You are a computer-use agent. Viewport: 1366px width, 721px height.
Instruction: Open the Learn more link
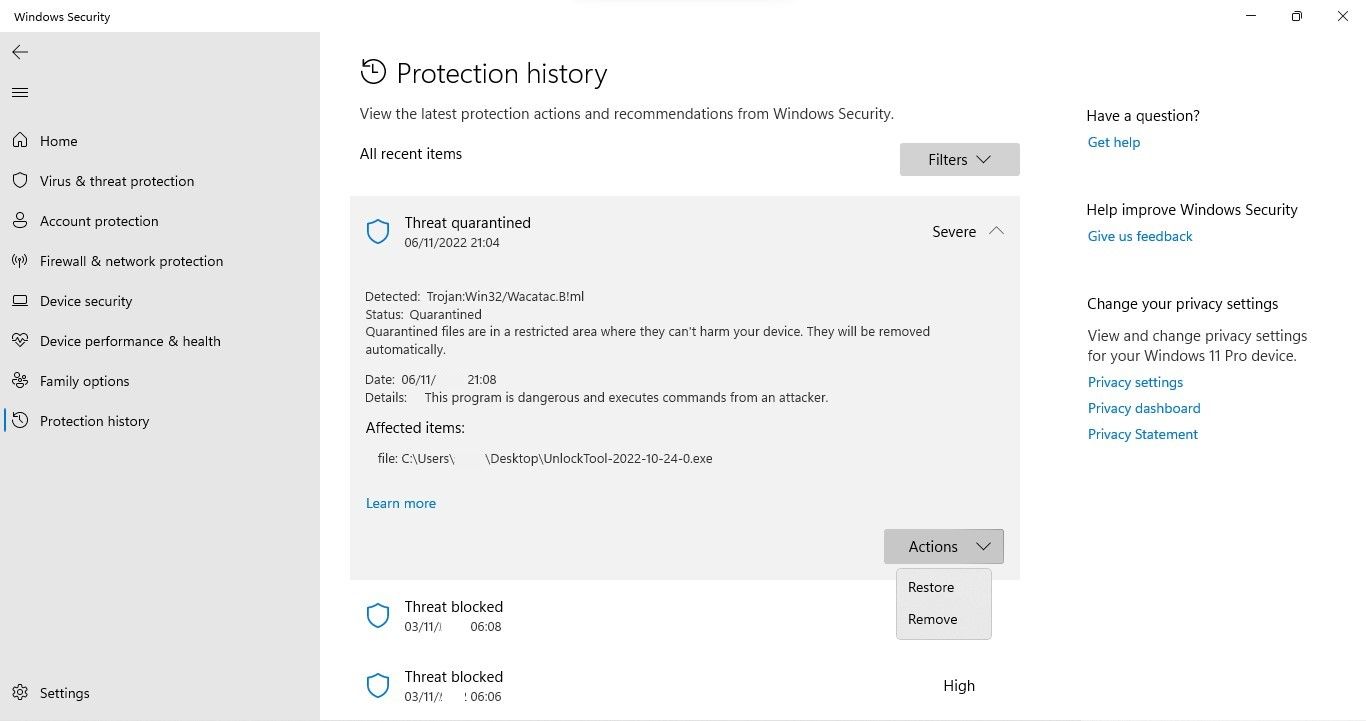(x=400, y=503)
